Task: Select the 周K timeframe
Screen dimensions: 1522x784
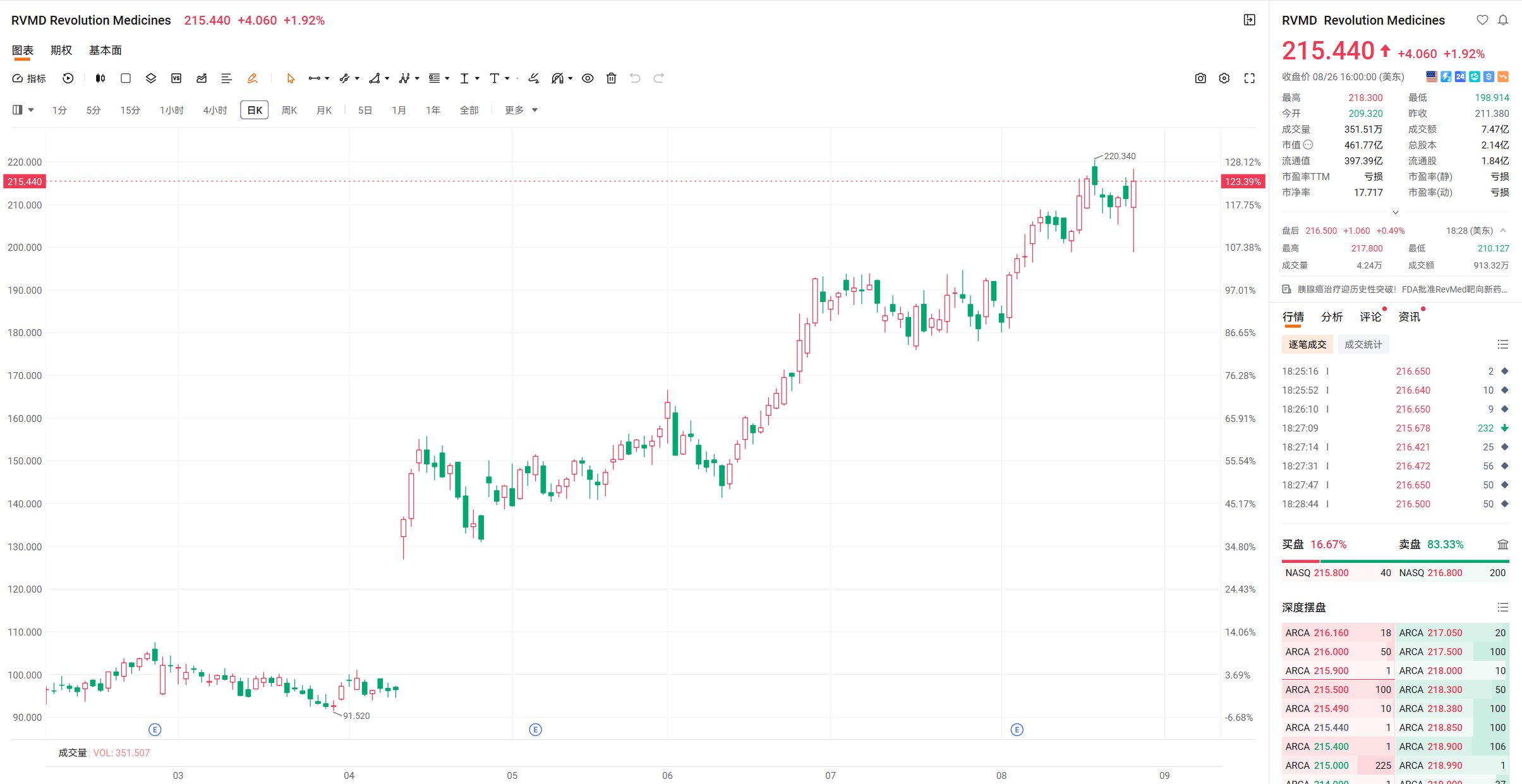Action: (289, 110)
